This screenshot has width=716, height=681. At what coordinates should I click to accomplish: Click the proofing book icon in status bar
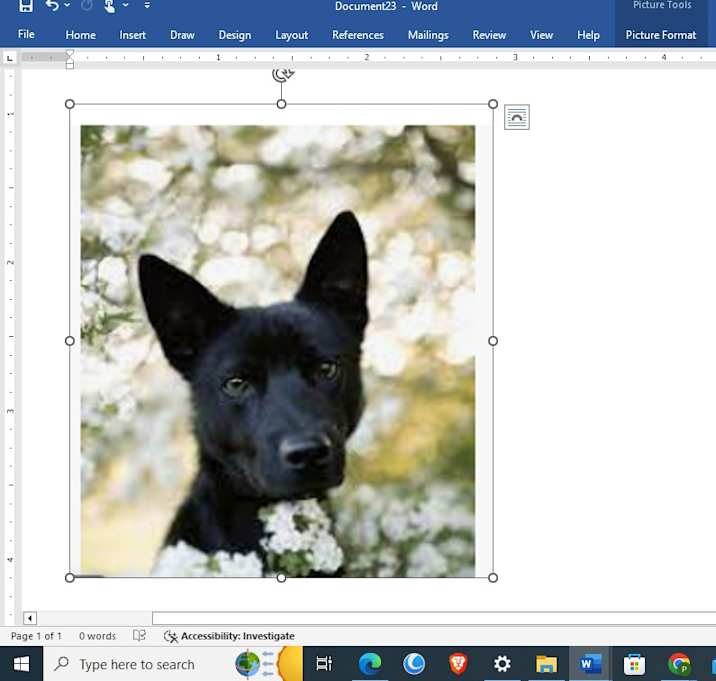(139, 636)
